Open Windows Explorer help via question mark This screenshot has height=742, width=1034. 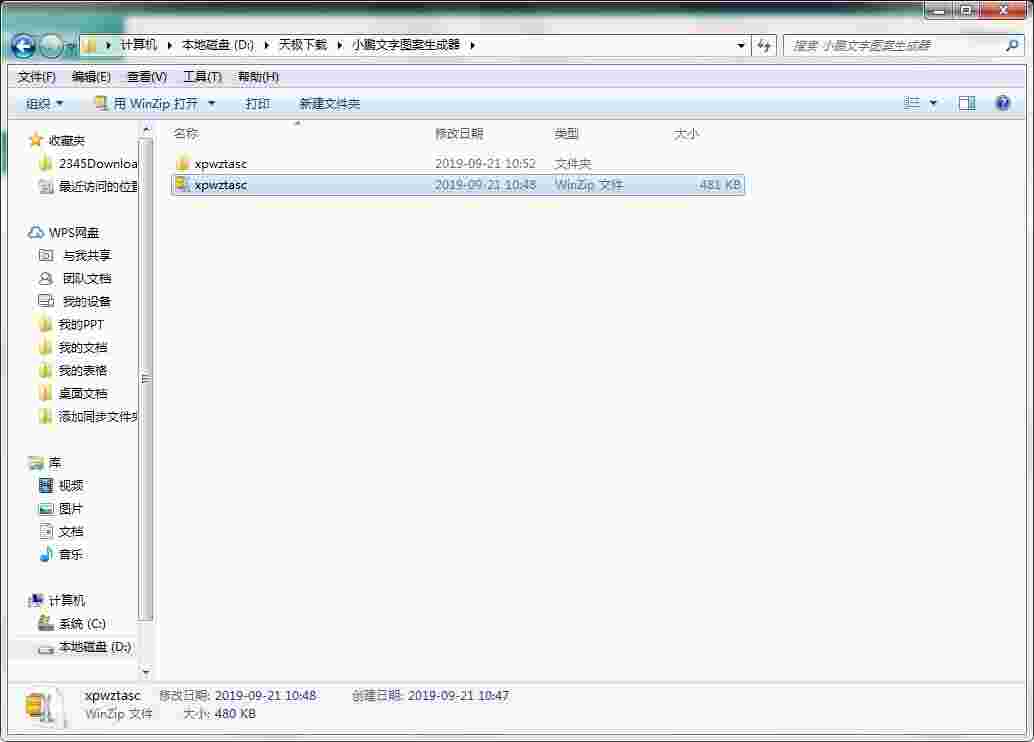point(1002,102)
